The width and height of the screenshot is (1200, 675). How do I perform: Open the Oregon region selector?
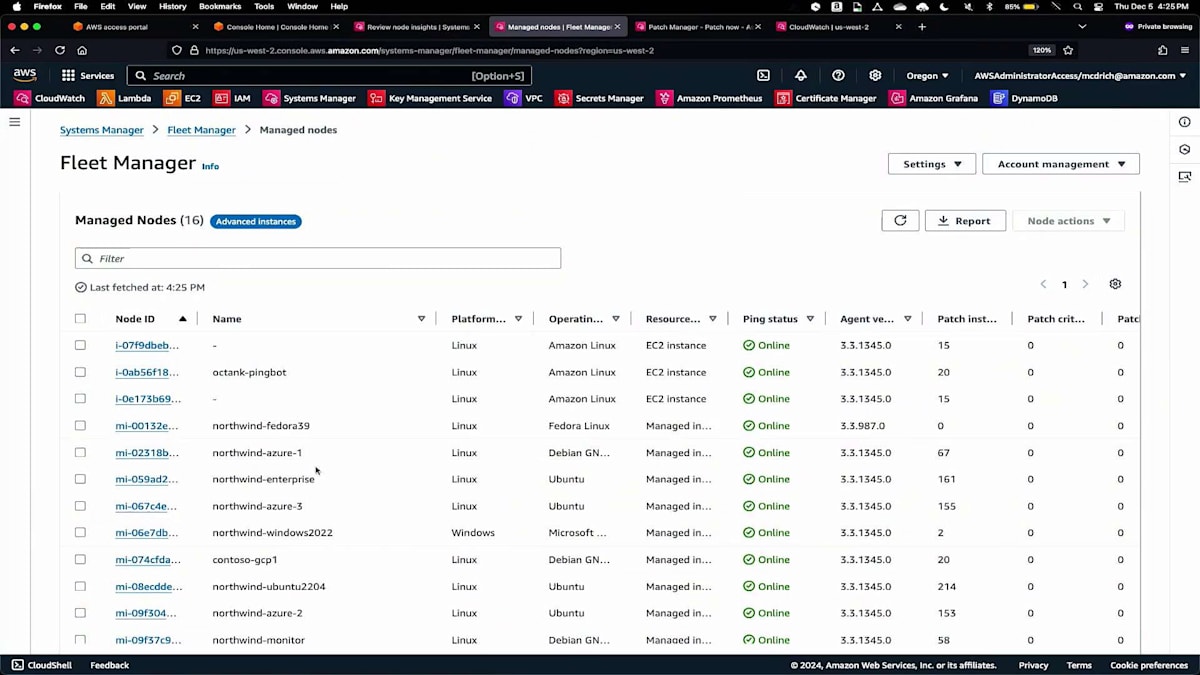[927, 75]
